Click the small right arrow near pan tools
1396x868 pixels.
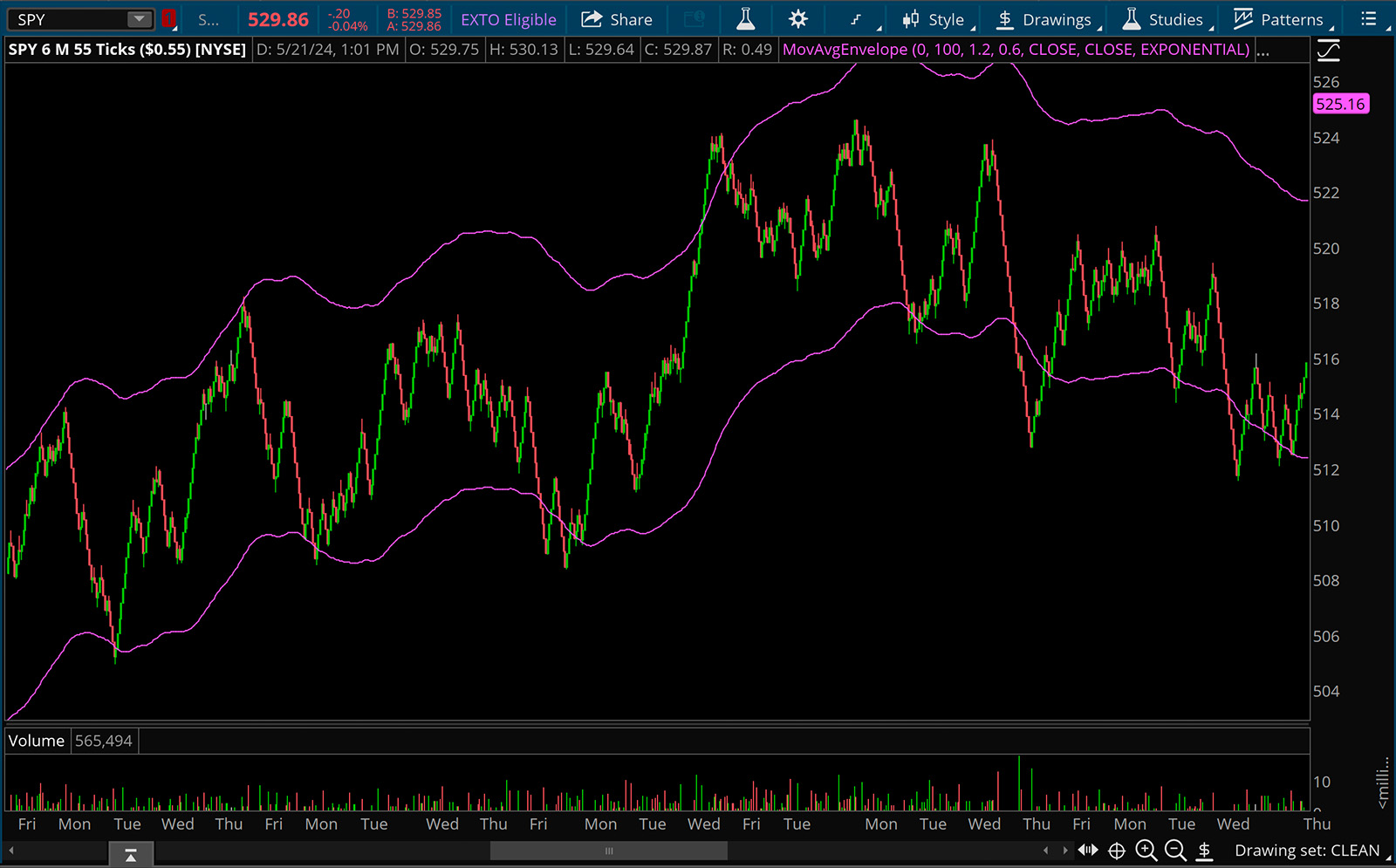(1064, 850)
